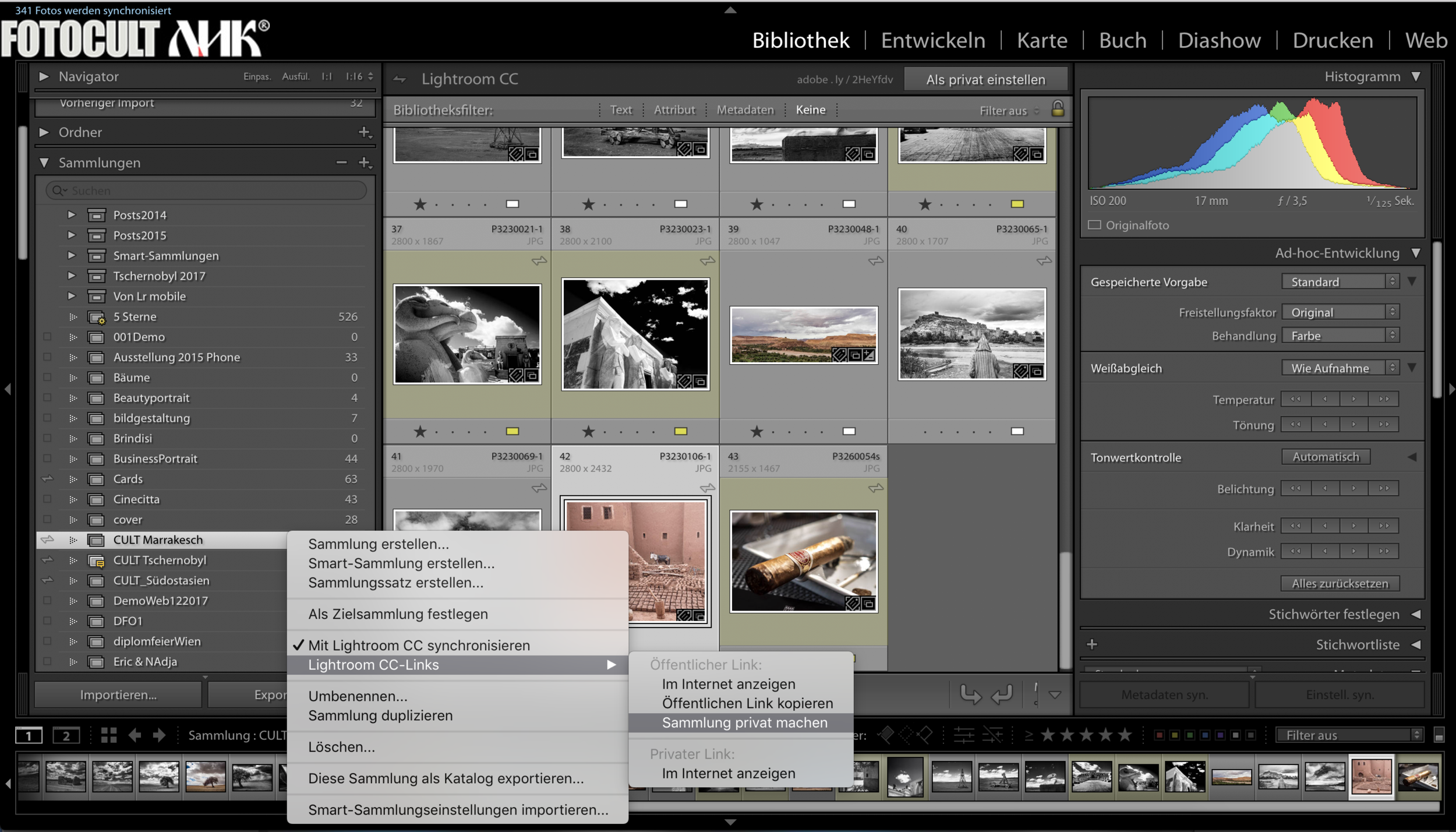The image size is (1456, 832).
Task: Open the Filter aus dropdown in filmstrip bar
Action: click(1350, 735)
